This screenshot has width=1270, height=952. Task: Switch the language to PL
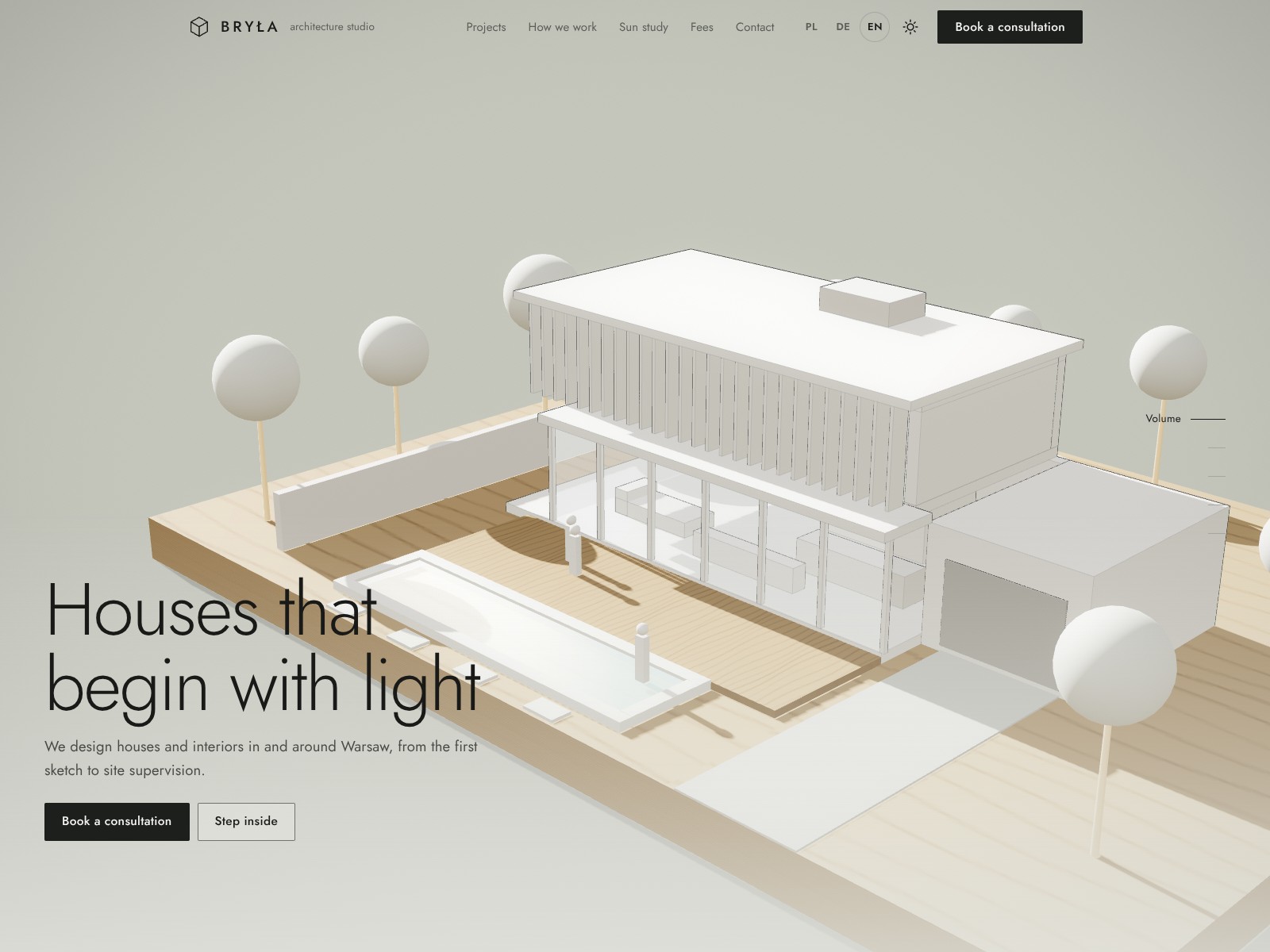coord(811,27)
